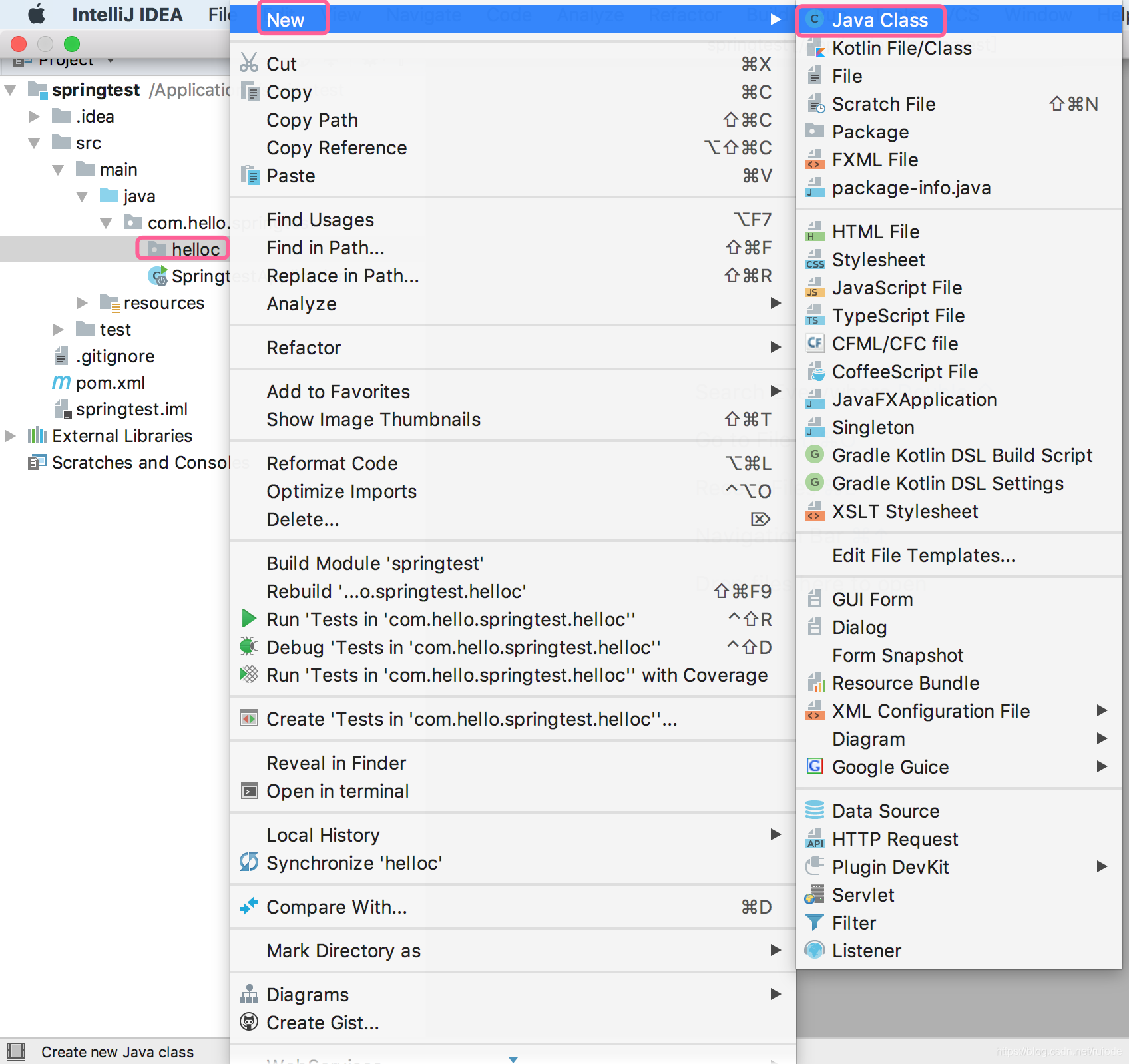This screenshot has width=1129, height=1064.
Task: Click the Debug bug icon
Action: (x=249, y=646)
